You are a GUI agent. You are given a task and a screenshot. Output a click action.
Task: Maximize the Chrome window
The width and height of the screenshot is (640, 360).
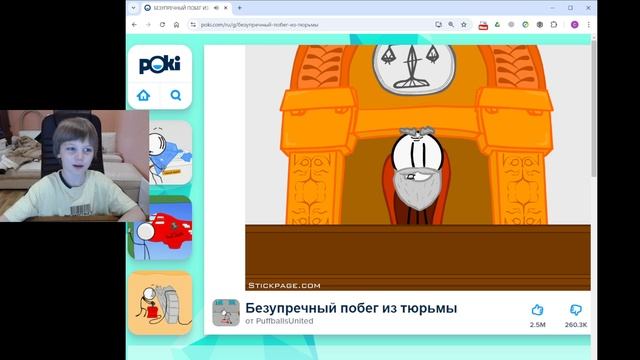point(570,8)
